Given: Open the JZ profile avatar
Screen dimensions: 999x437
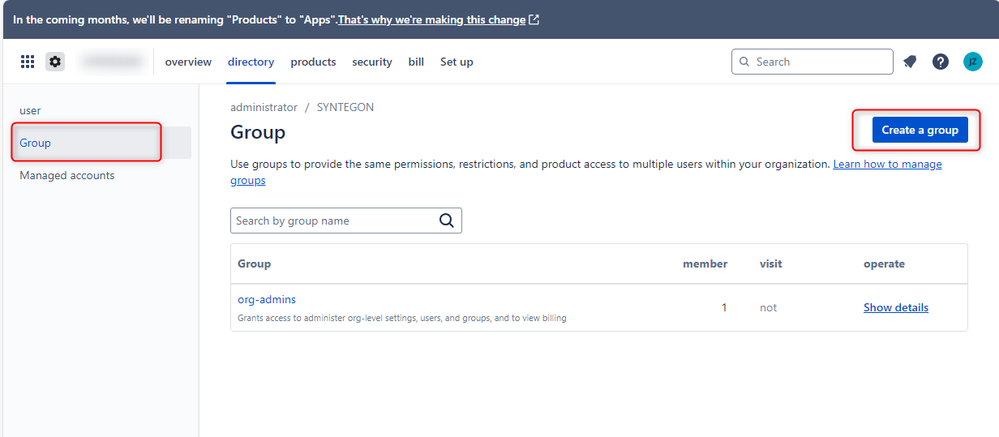Looking at the screenshot, I should [x=972, y=62].
